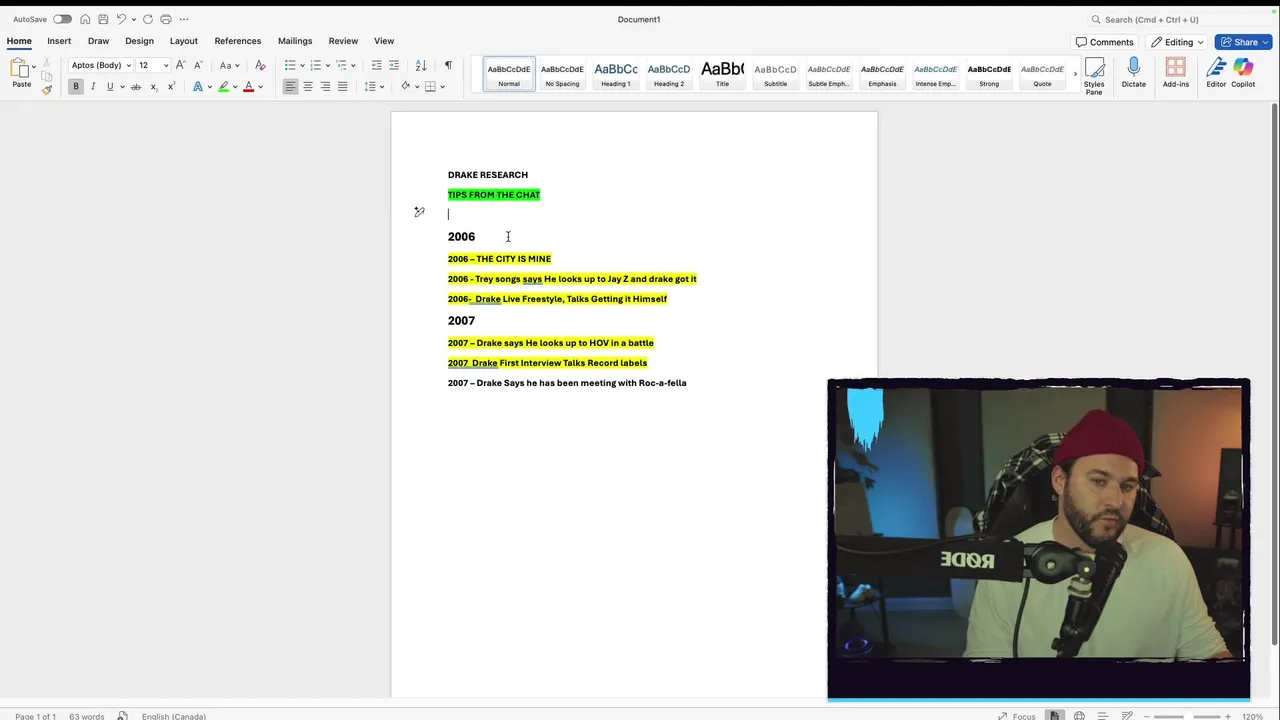Click the Print icon in title bar
The height and width of the screenshot is (720, 1280).
166,19
